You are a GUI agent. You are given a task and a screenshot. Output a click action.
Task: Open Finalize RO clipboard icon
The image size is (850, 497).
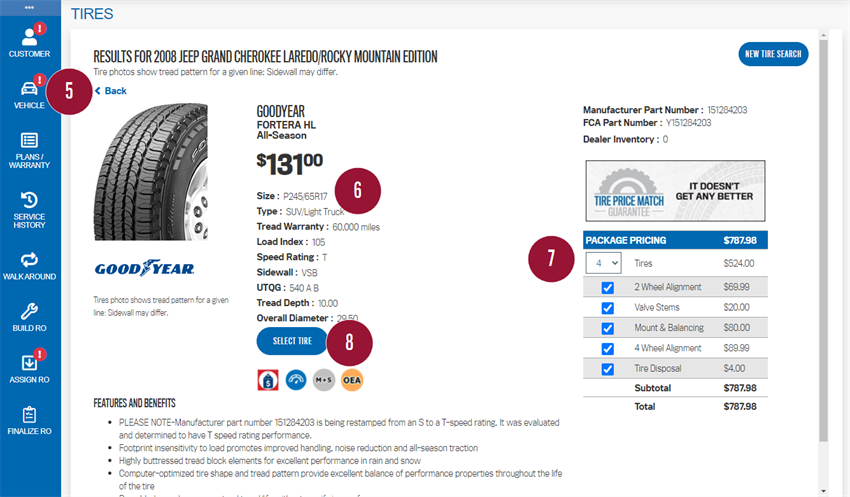(x=29, y=415)
